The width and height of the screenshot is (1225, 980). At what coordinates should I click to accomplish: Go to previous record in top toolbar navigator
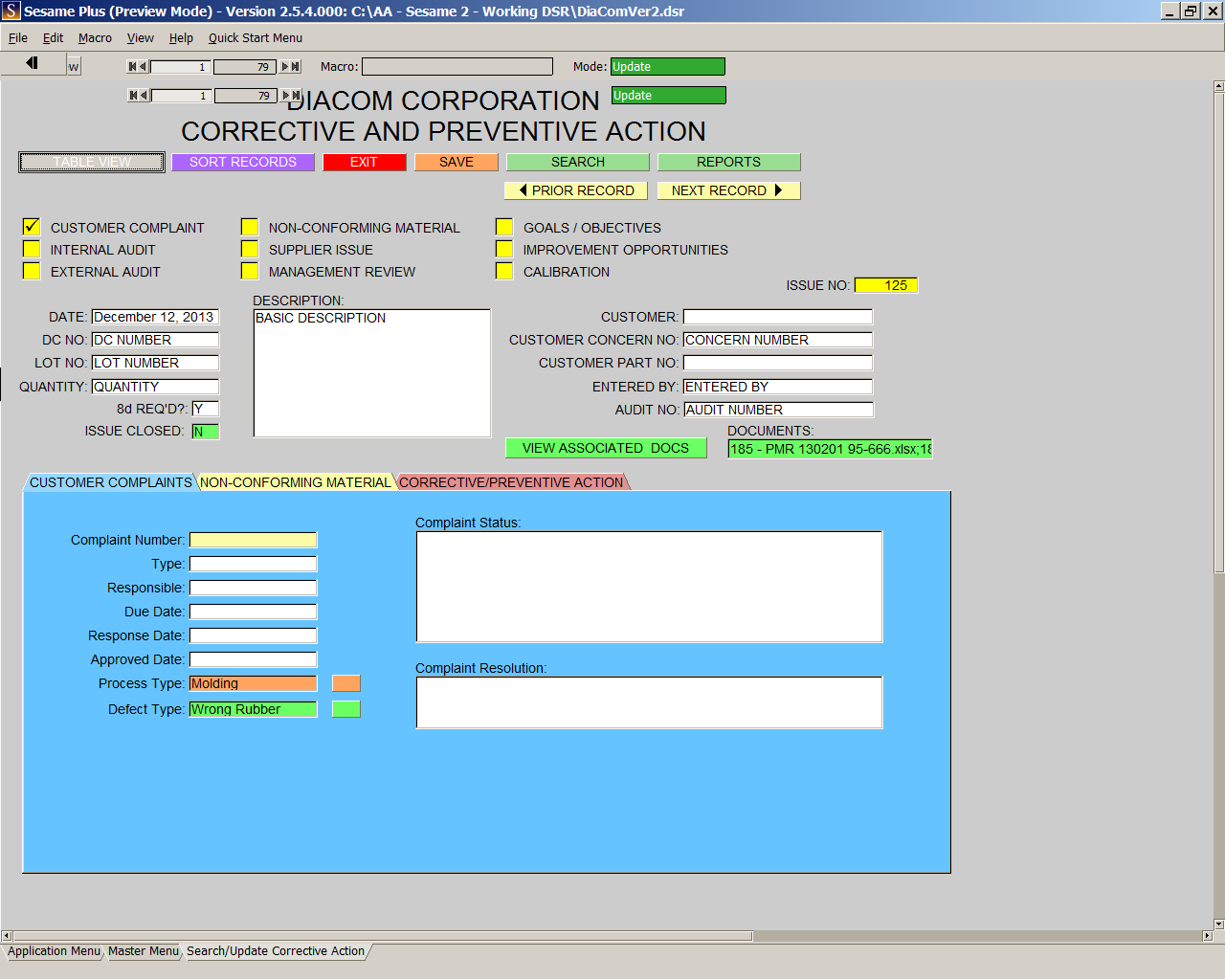pyautogui.click(x=144, y=67)
